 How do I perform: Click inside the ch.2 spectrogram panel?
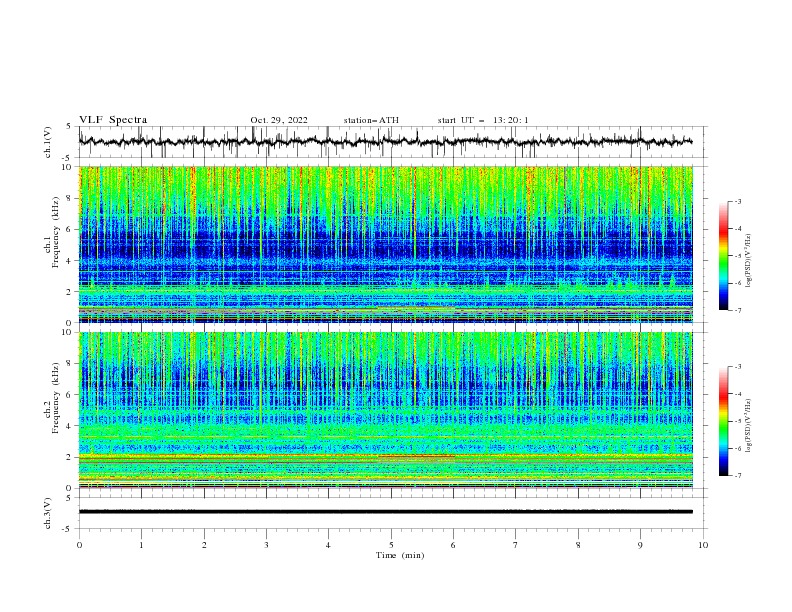[x=385, y=410]
